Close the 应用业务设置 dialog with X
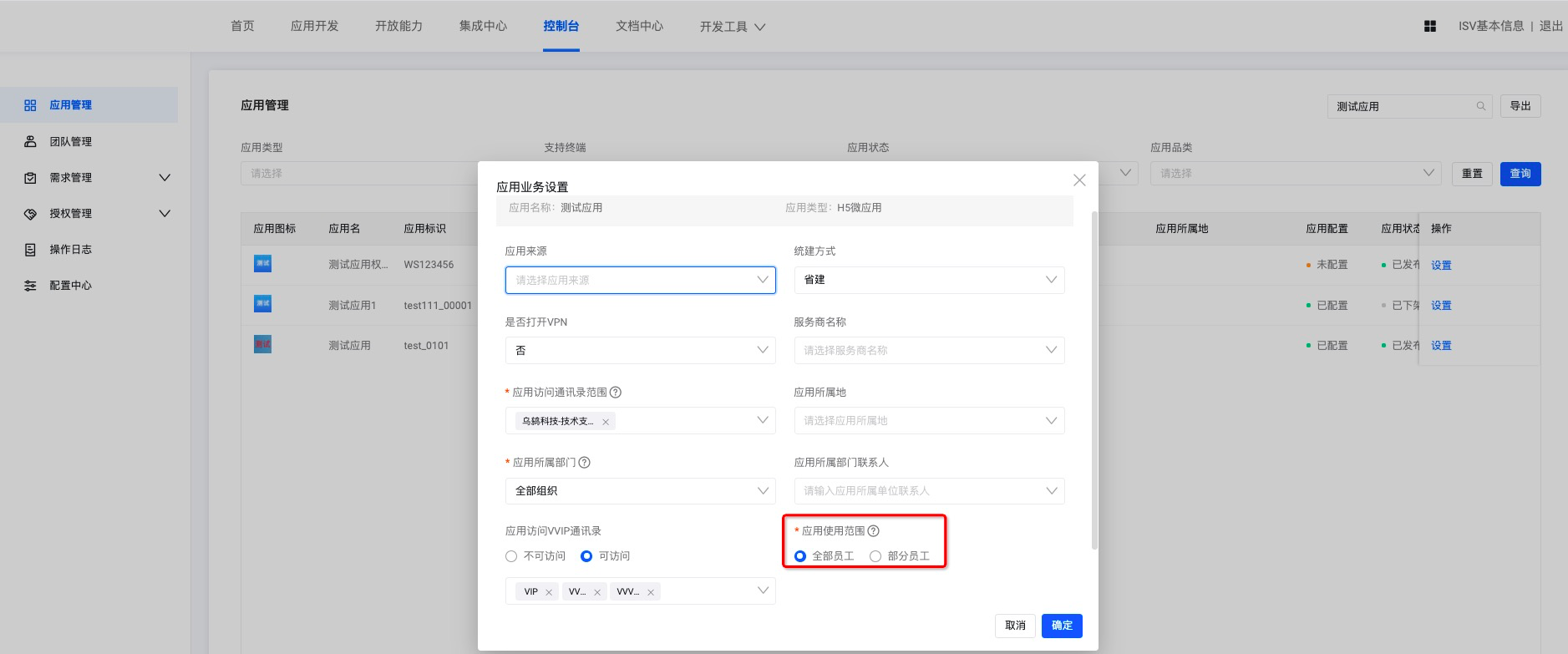Image resolution: width=1568 pixels, height=654 pixels. coord(1079,180)
